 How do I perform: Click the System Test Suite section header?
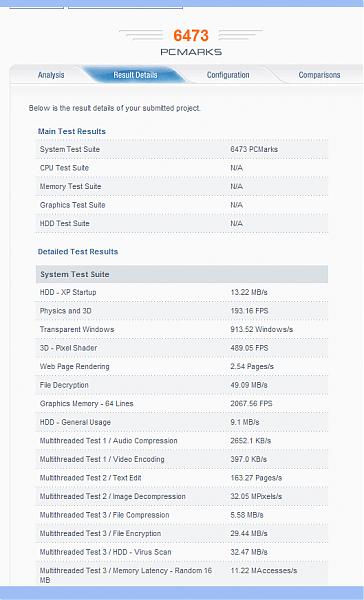pos(182,274)
